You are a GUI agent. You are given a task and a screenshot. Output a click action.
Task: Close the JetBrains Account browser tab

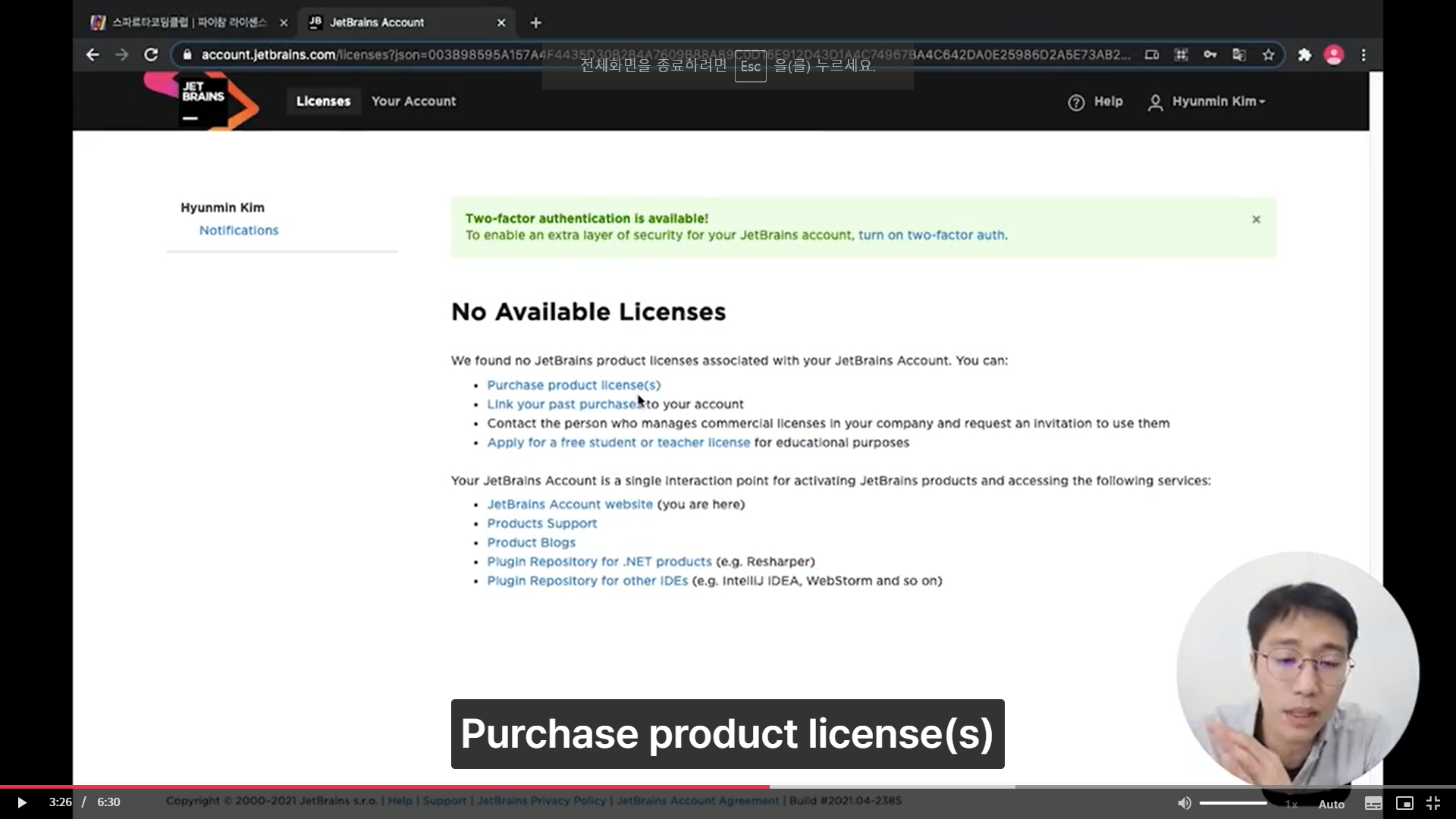tap(501, 23)
